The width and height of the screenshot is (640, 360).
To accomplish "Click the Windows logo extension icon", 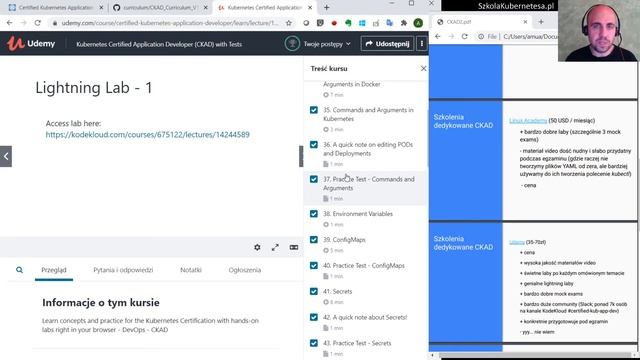I will pos(362,23).
